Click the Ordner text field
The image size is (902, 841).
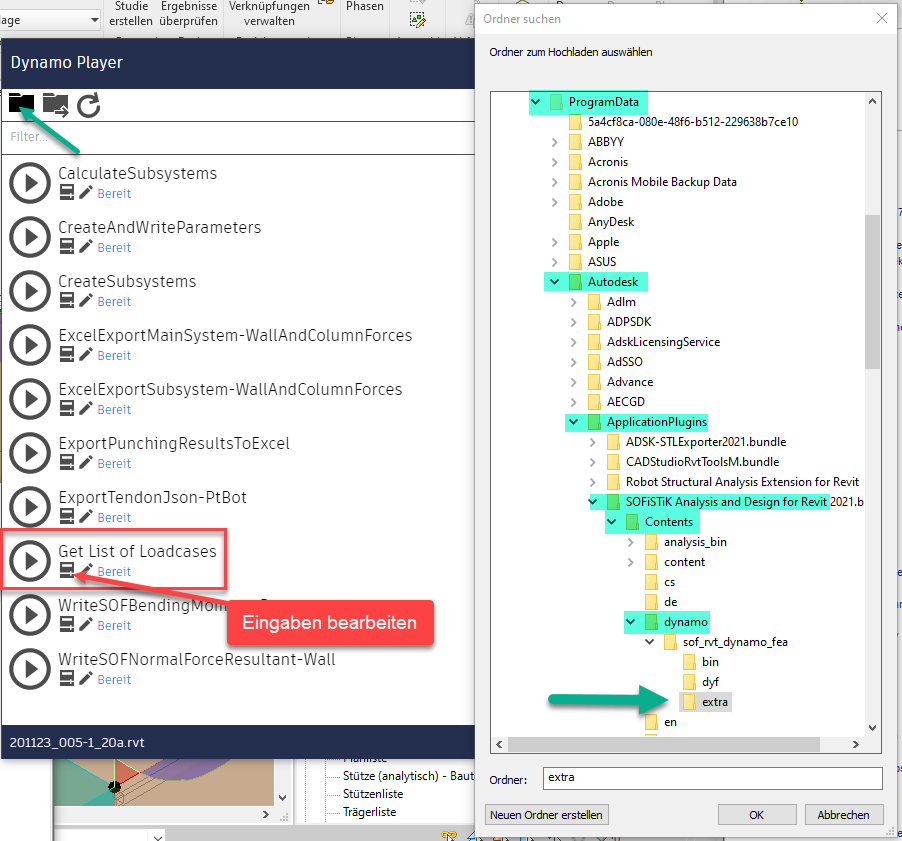(712, 778)
